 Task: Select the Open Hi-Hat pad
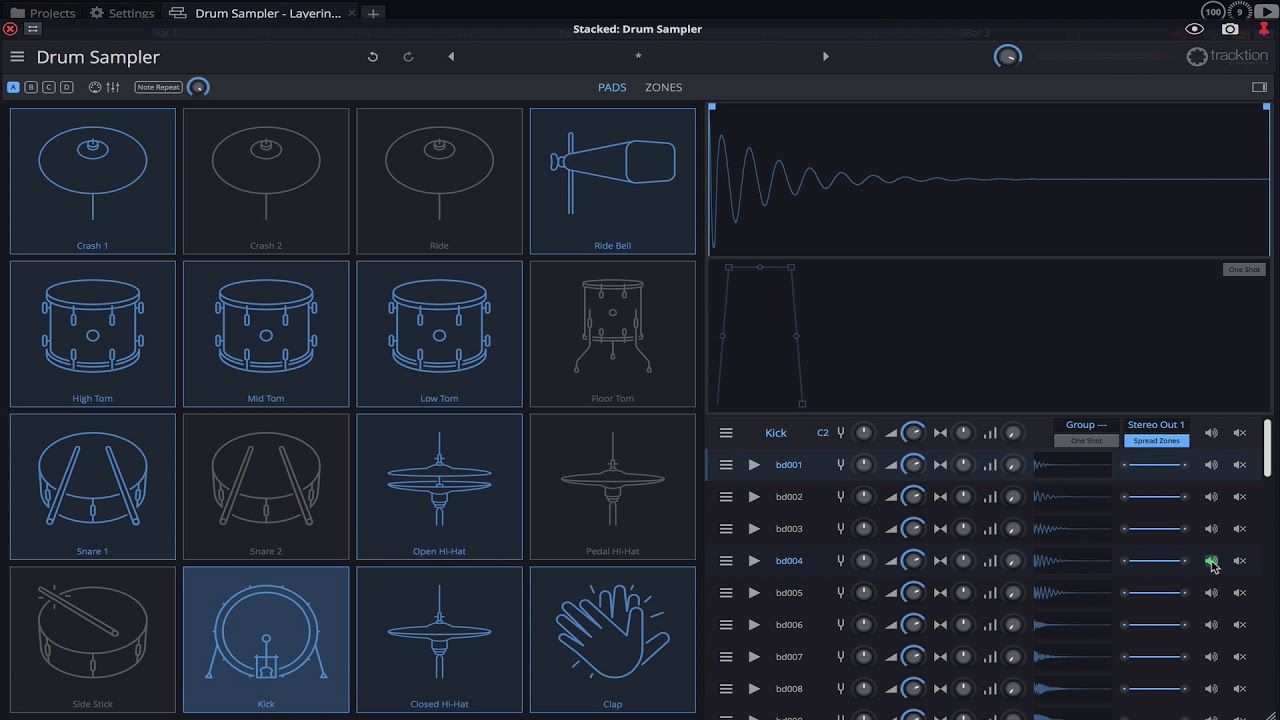coord(439,487)
